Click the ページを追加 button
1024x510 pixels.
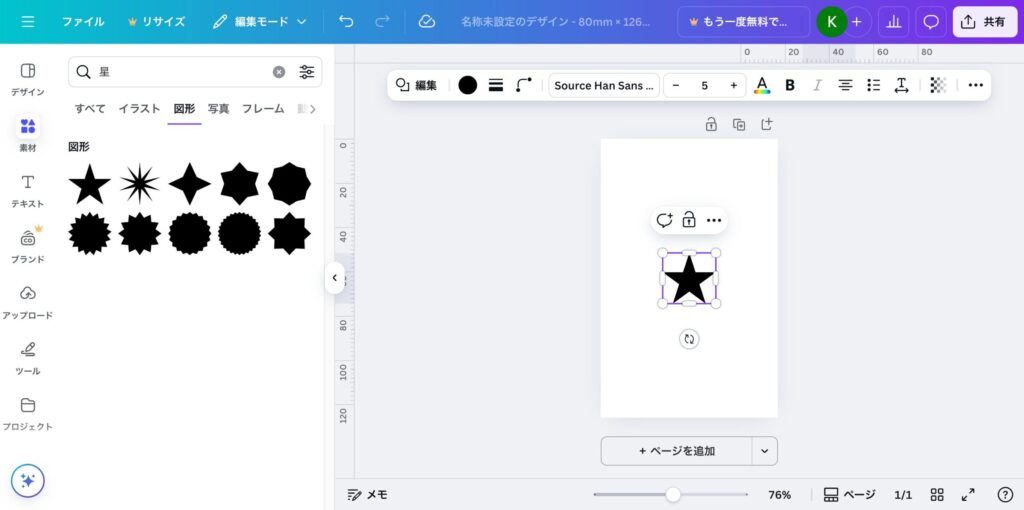pyautogui.click(x=676, y=451)
